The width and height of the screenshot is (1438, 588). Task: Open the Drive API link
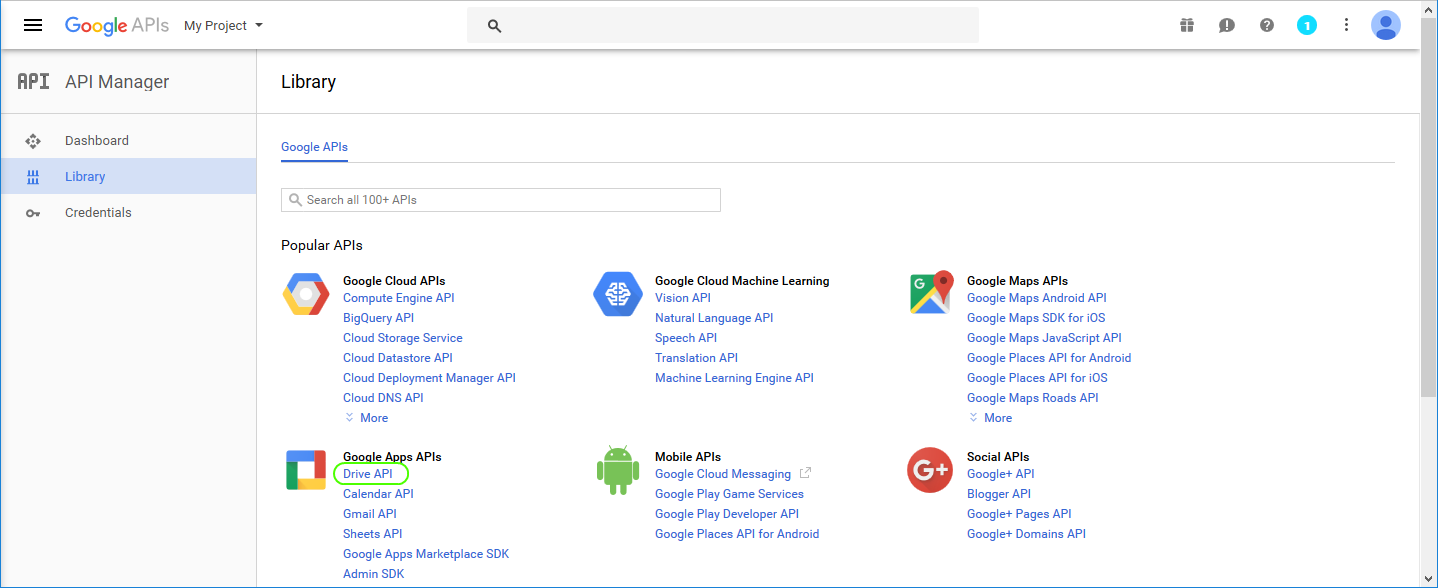(x=368, y=474)
